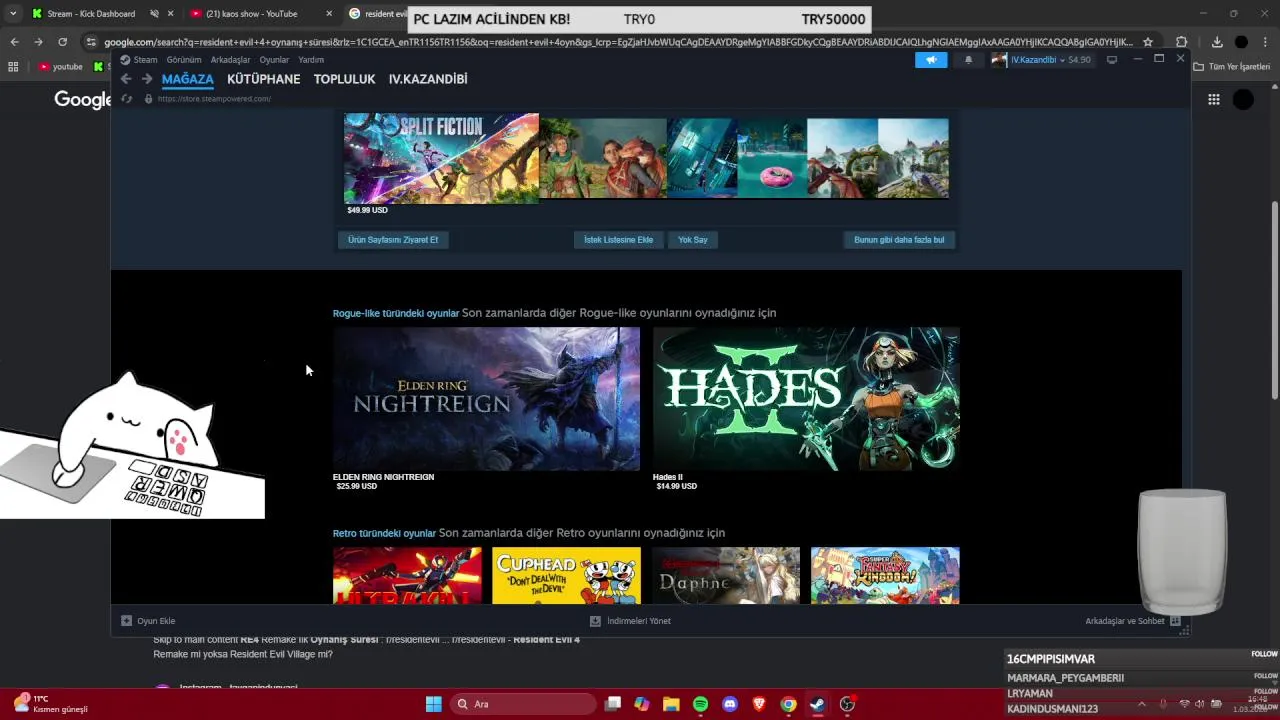Open the Daphne game capsule
This screenshot has height=720, width=1280.
(x=726, y=575)
